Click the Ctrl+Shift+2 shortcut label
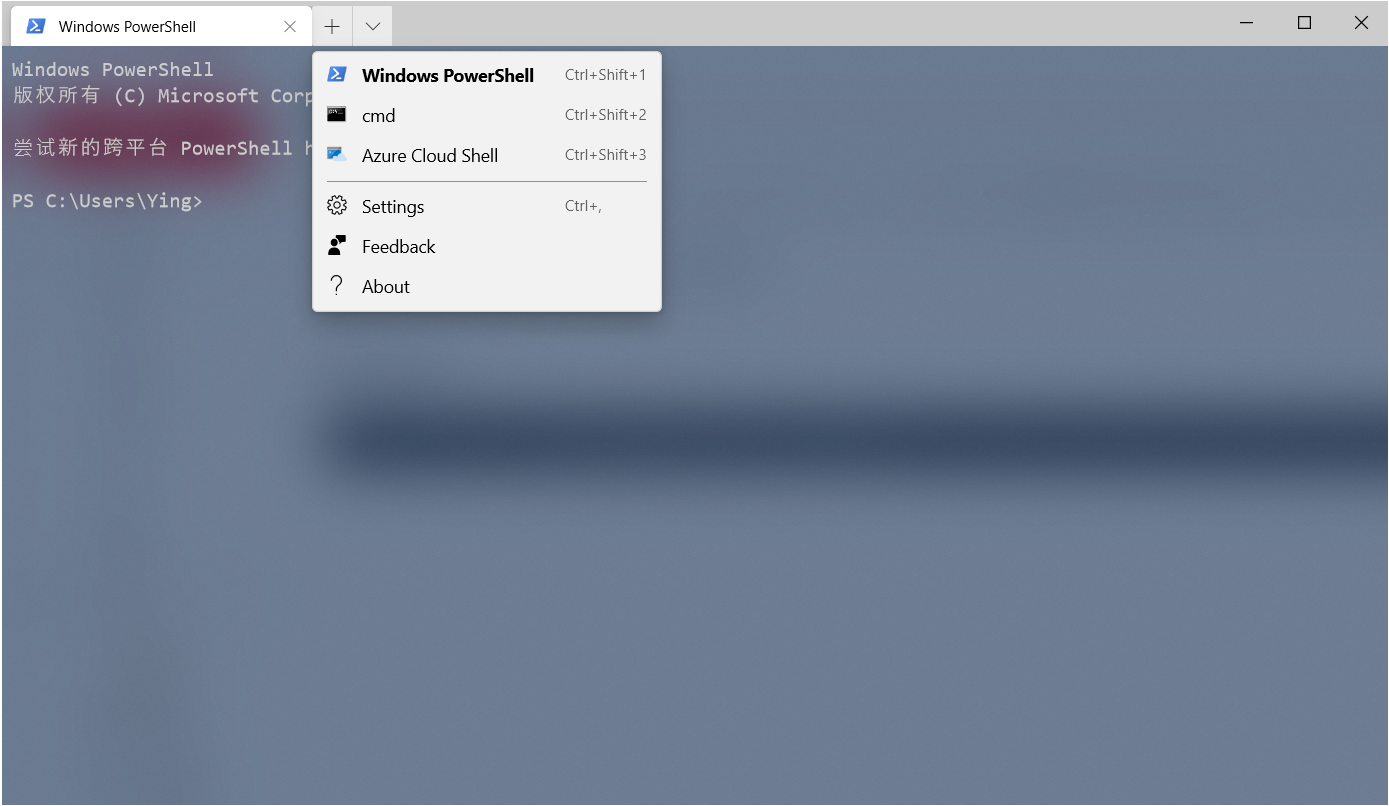Image resolution: width=1389 pixels, height=806 pixels. click(x=605, y=115)
